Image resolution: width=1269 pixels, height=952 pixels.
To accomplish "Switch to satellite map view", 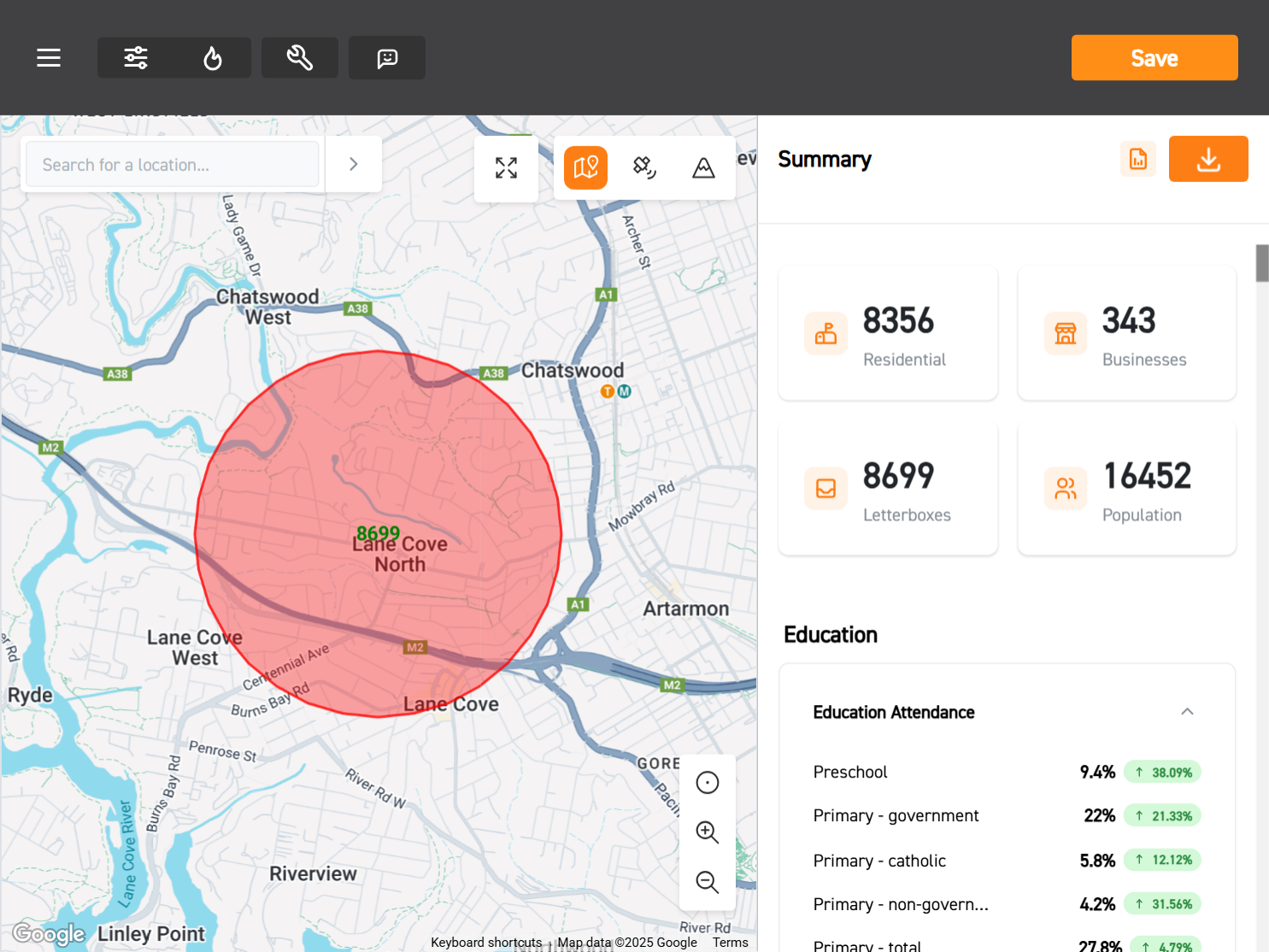I will click(644, 167).
